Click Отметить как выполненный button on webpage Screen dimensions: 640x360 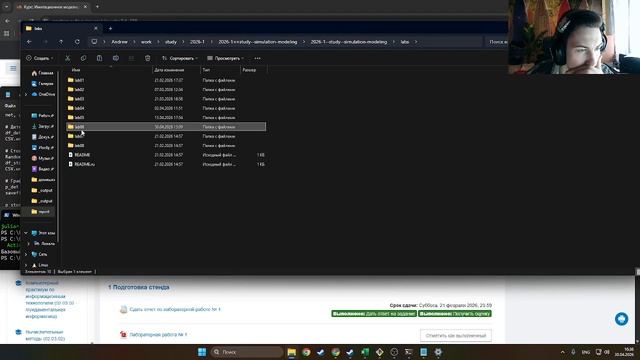(456, 336)
